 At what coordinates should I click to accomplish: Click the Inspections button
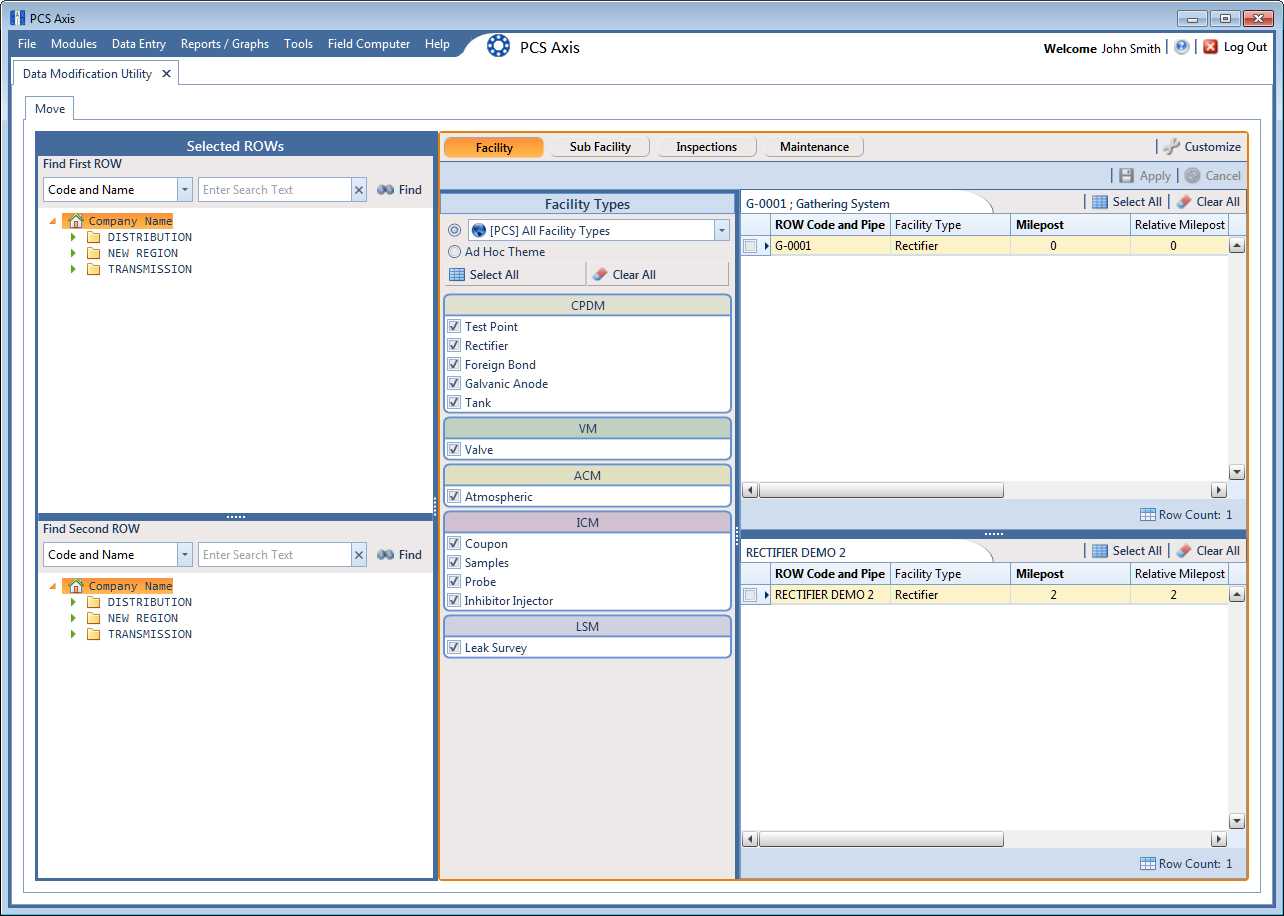pos(706,147)
